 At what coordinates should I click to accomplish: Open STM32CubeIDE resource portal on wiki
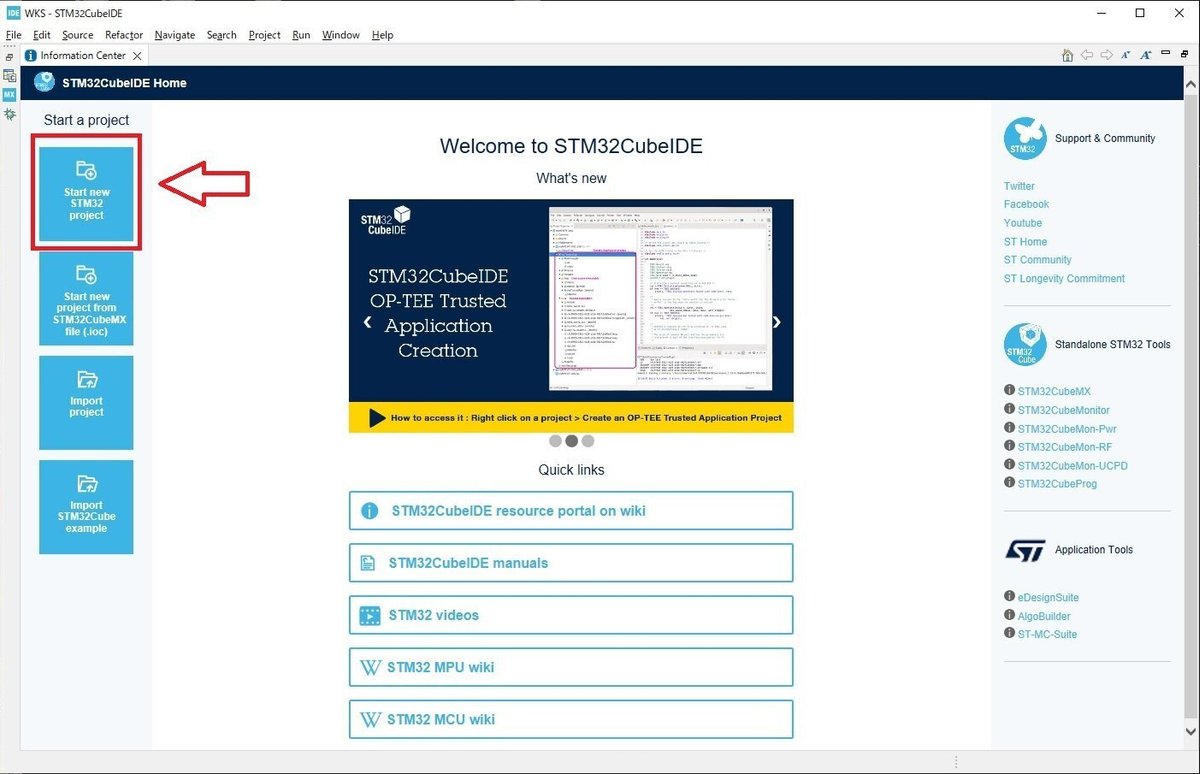pos(571,510)
